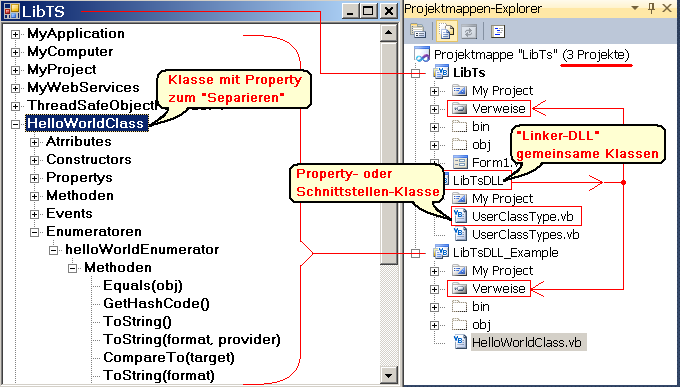Click the Form1 file icon under LibTs
The image size is (680, 387).
coord(459,163)
